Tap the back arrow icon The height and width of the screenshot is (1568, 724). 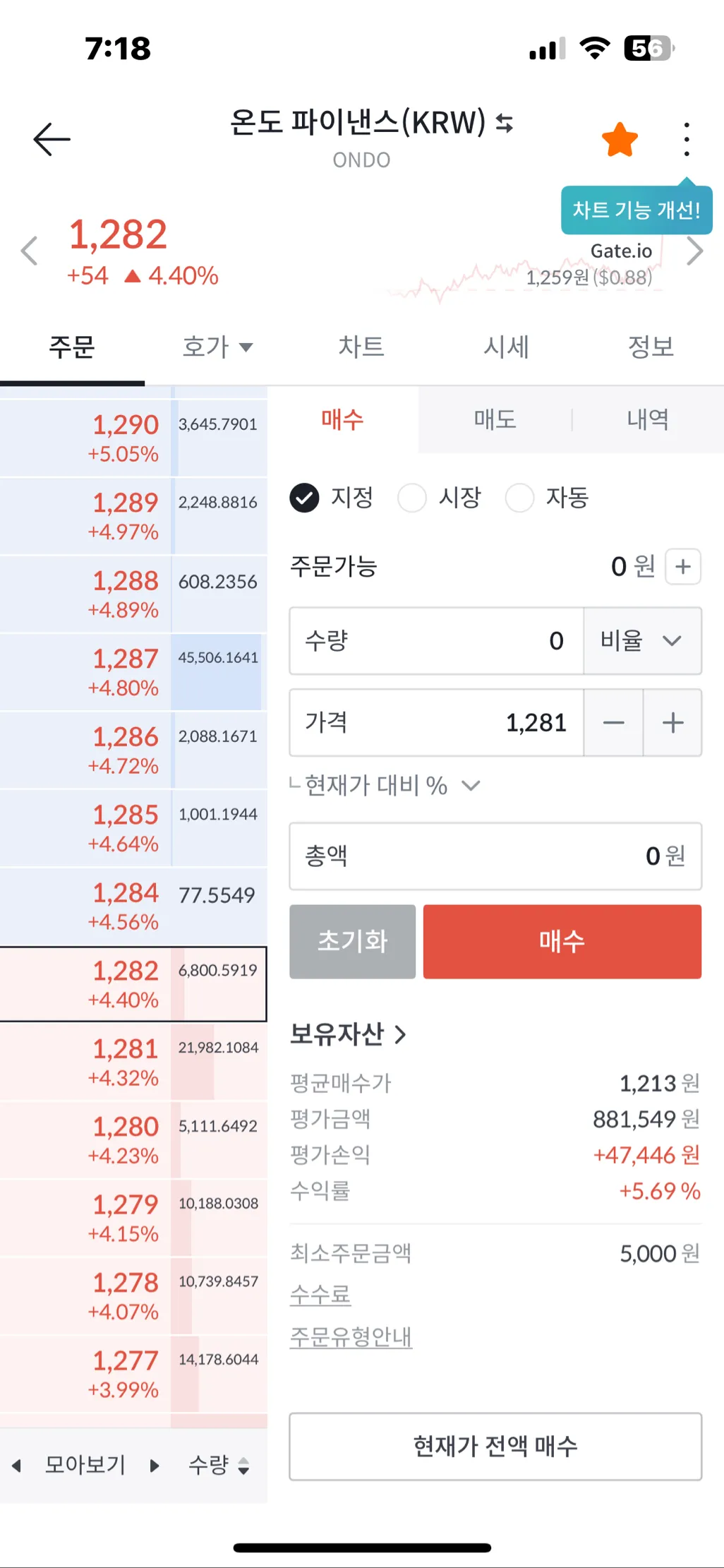pos(52,138)
